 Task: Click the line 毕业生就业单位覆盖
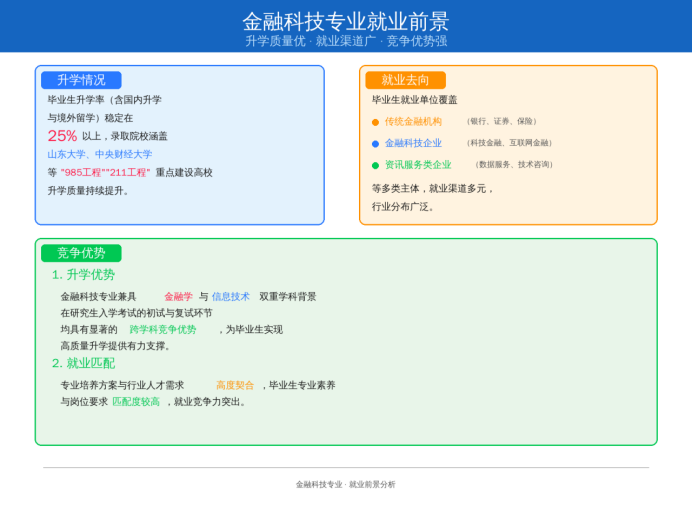[414, 100]
